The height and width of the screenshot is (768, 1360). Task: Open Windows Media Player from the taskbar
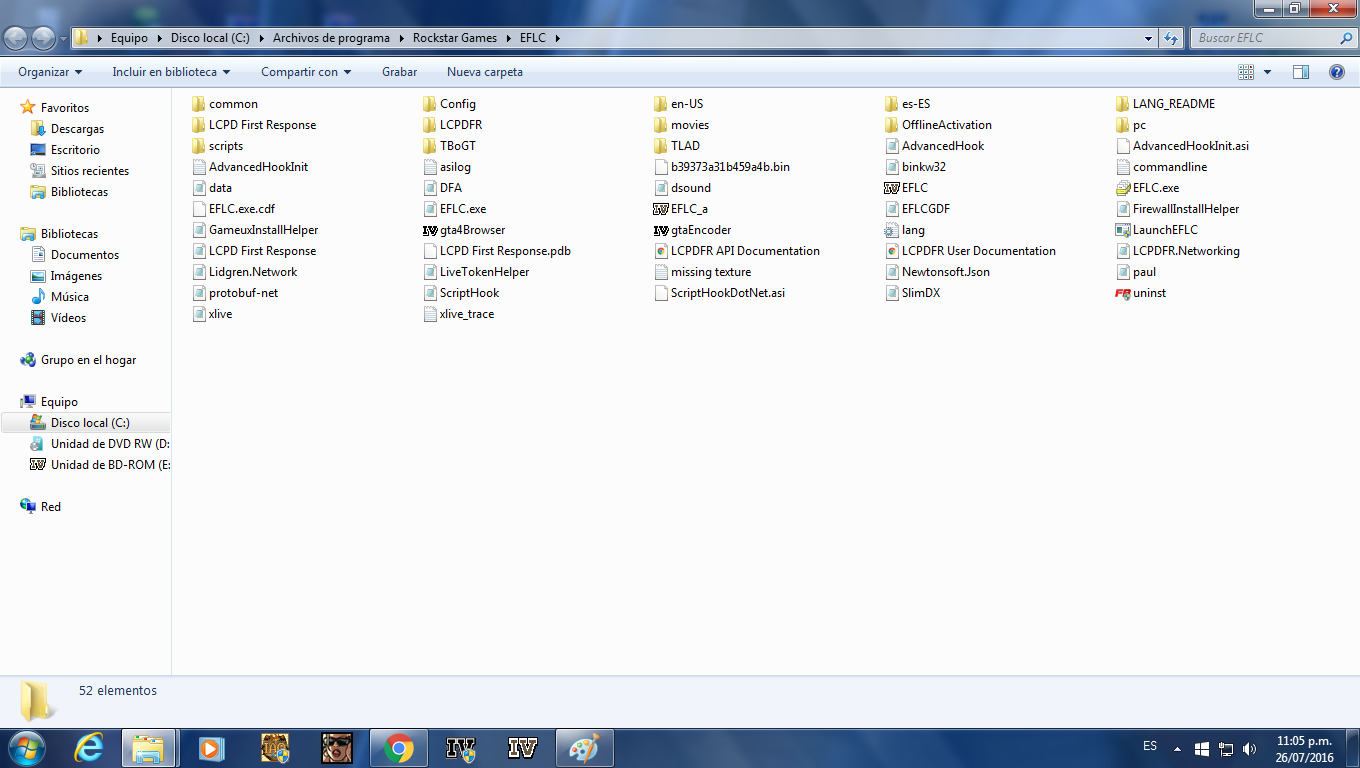point(211,748)
